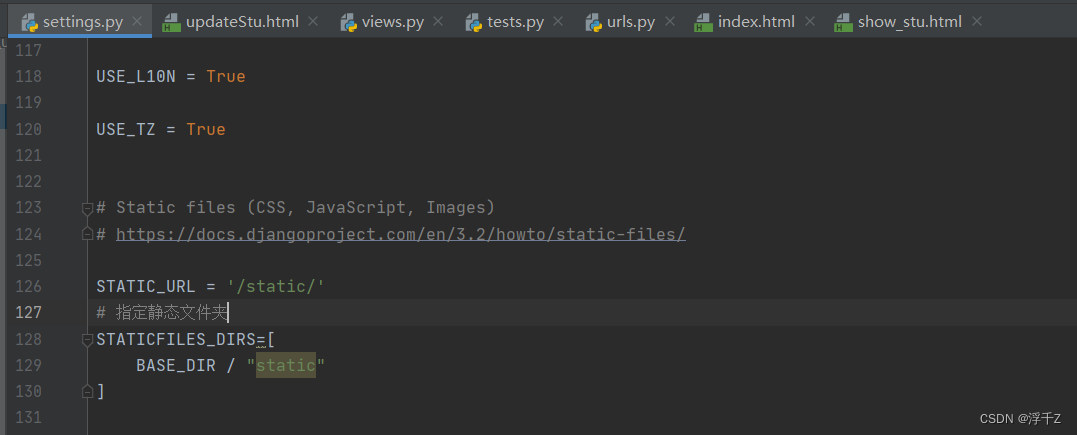Image resolution: width=1077 pixels, height=435 pixels.
Task: Place cursor on USE_TZ variable
Action: [126, 129]
